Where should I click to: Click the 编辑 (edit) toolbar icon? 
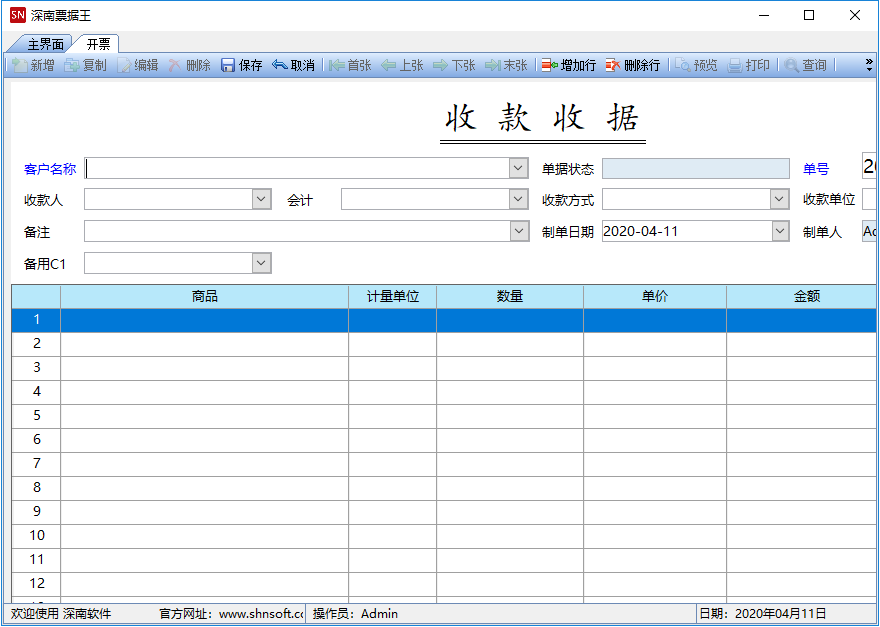pyautogui.click(x=138, y=66)
